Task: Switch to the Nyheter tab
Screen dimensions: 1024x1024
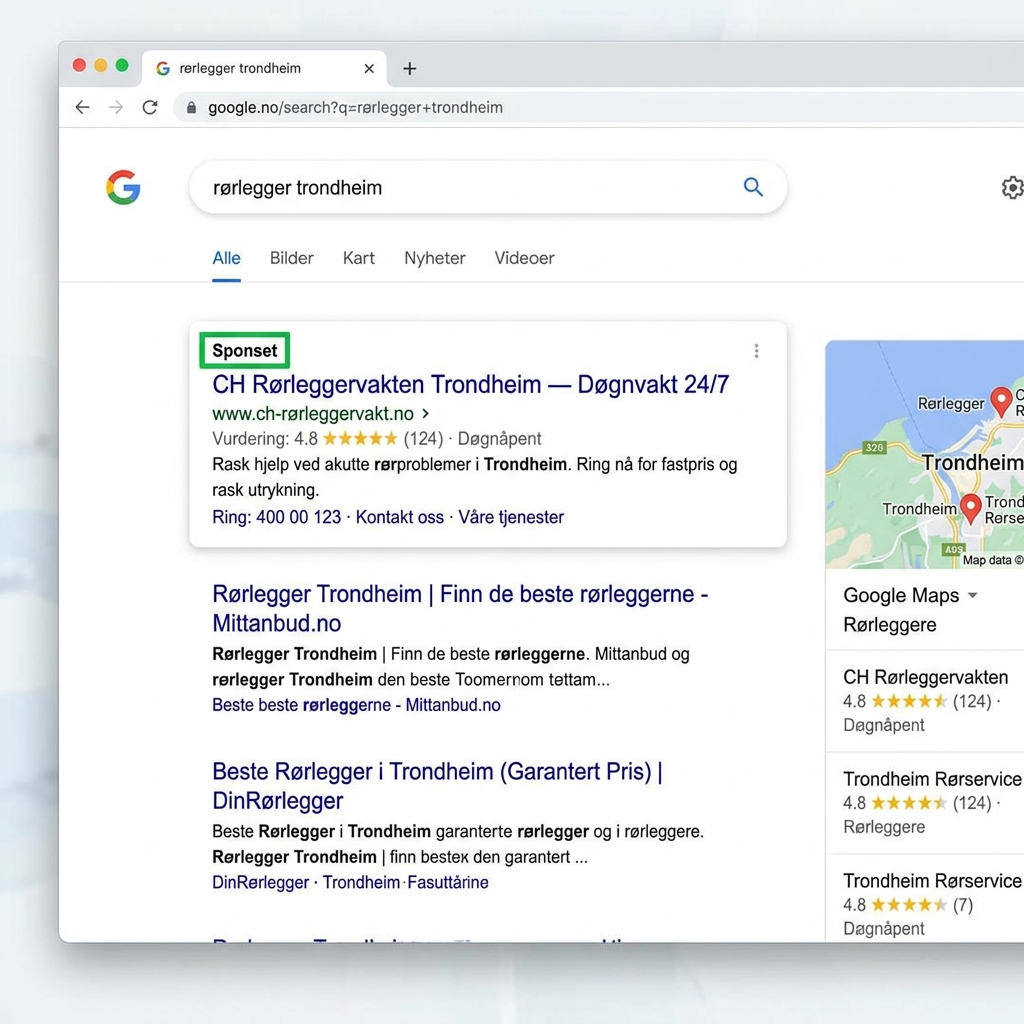Action: (x=435, y=259)
